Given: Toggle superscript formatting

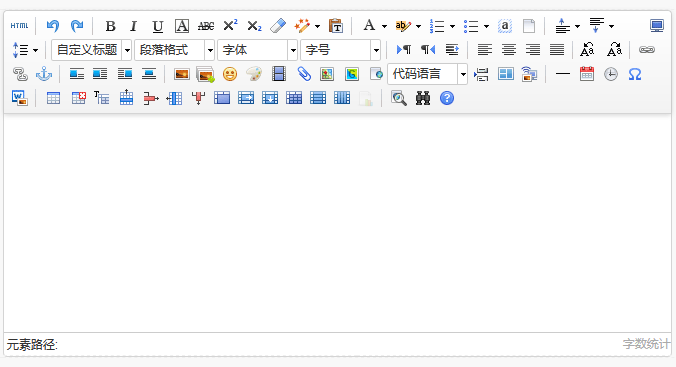Looking at the screenshot, I should click(230, 26).
